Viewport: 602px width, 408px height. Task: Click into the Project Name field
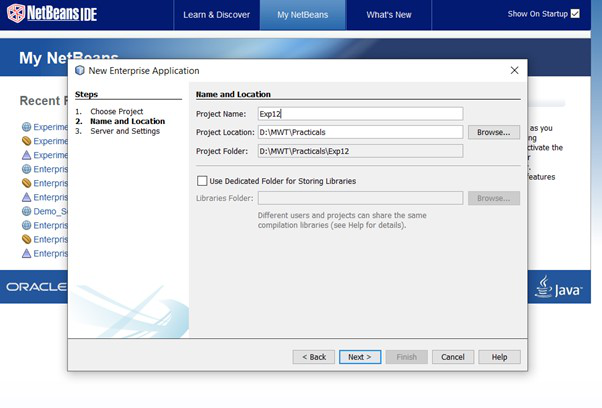tap(361, 114)
